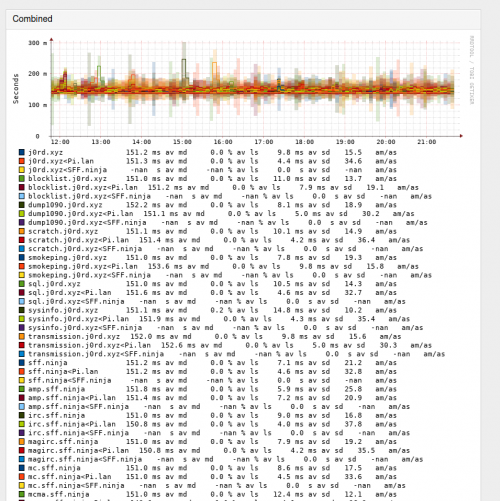
Task: Select the blocklist.j0rd.xyz<Pi.lan legend label
Action: pyautogui.click(x=83, y=187)
